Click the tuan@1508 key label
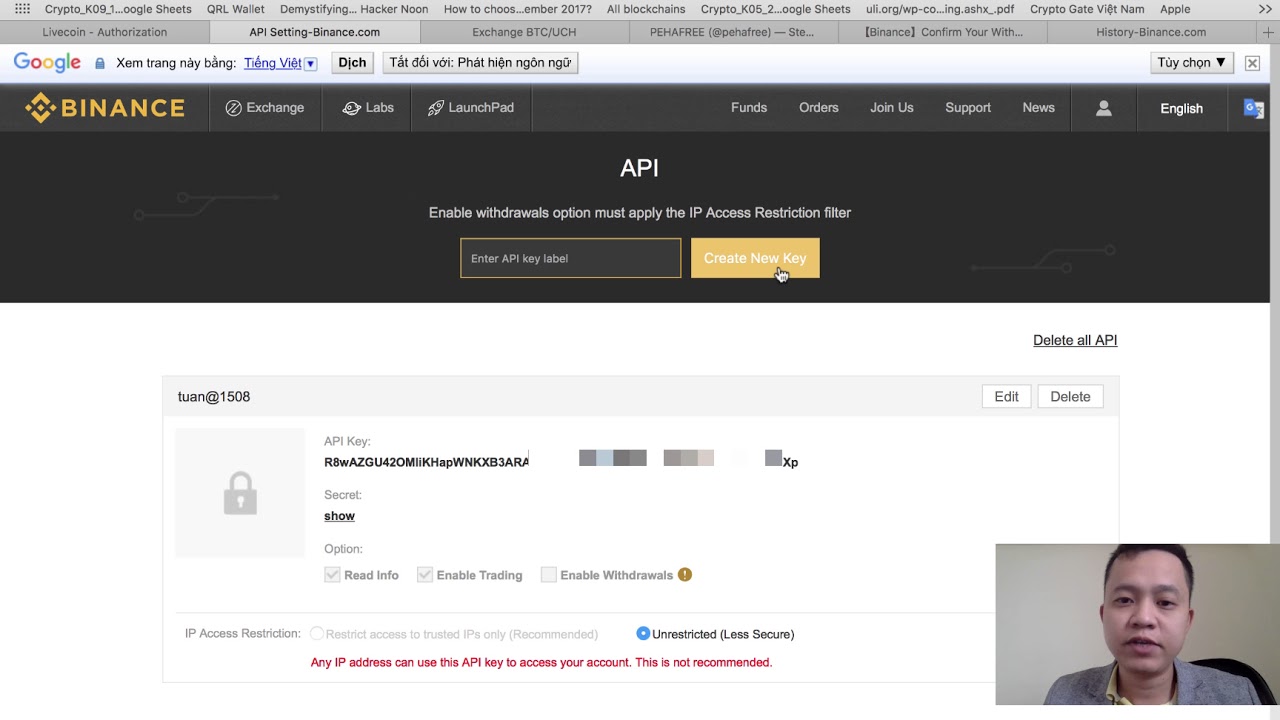Image resolution: width=1280 pixels, height=720 pixels. click(214, 397)
